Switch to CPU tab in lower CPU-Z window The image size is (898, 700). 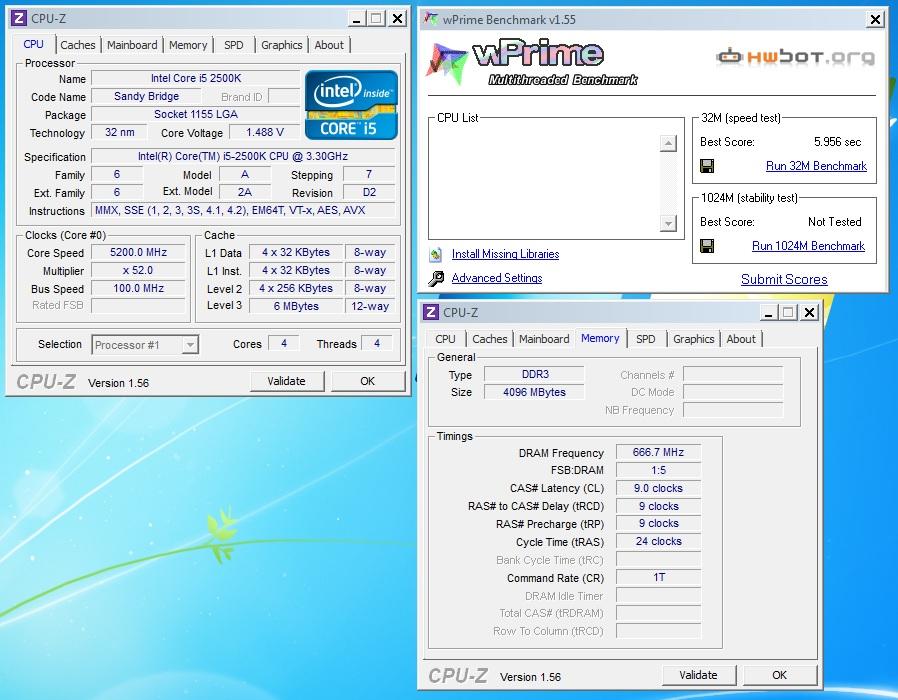click(445, 339)
